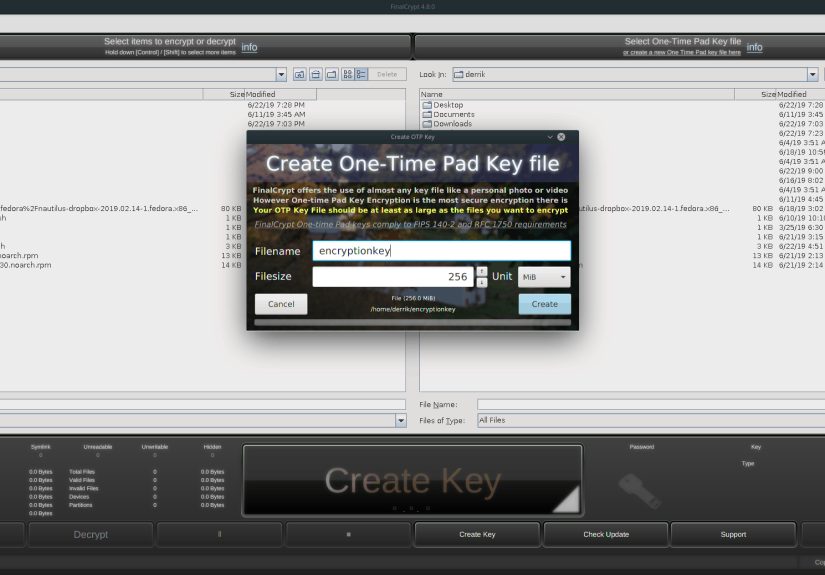Screen dimensions: 825x575
Task: Click the progress bar at the bottom of the dialog
Action: (x=412, y=322)
